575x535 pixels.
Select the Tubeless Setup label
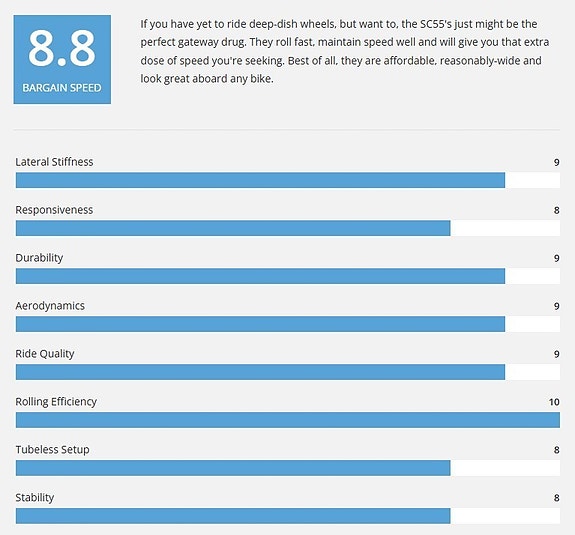pos(52,450)
